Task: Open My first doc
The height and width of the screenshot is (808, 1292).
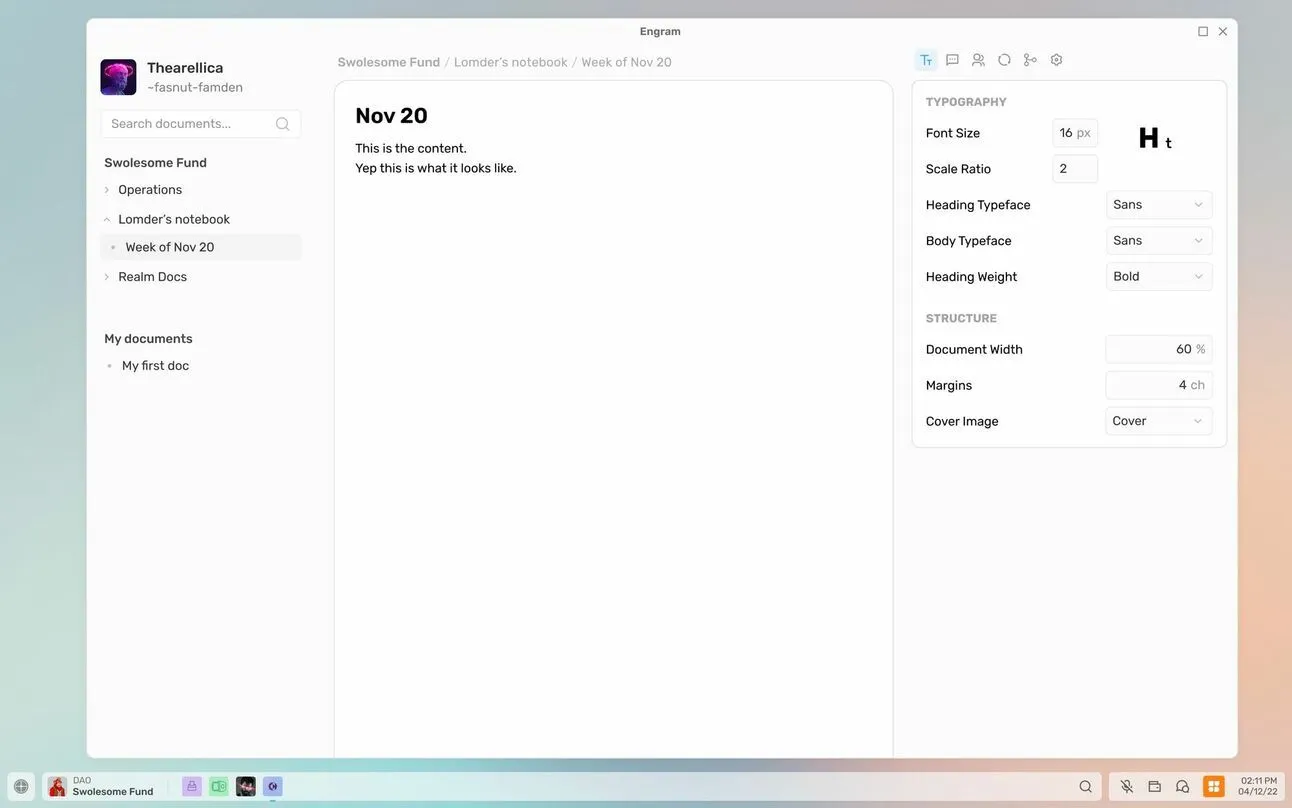Action: [x=155, y=366]
